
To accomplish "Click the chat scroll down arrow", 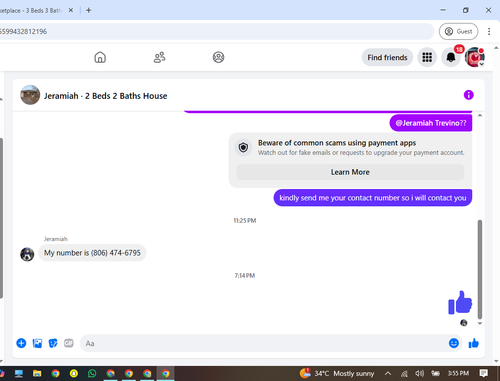I will tap(480, 323).
